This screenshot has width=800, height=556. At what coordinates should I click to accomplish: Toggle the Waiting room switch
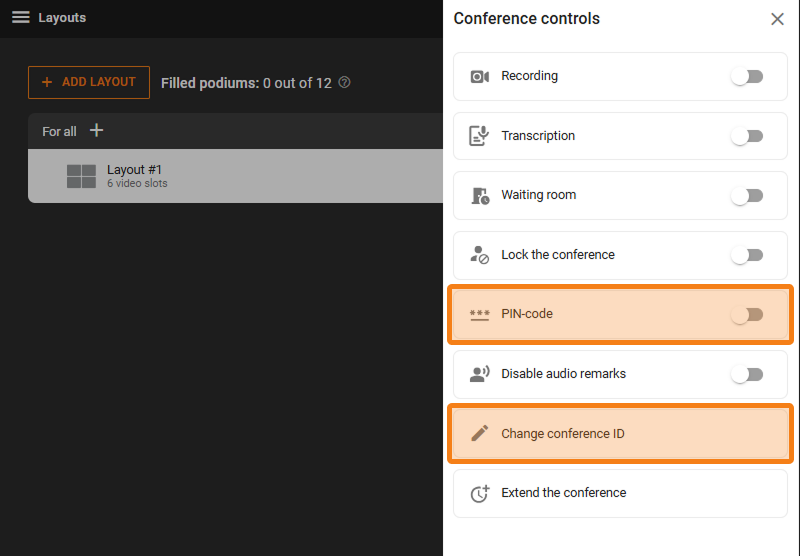coord(747,196)
